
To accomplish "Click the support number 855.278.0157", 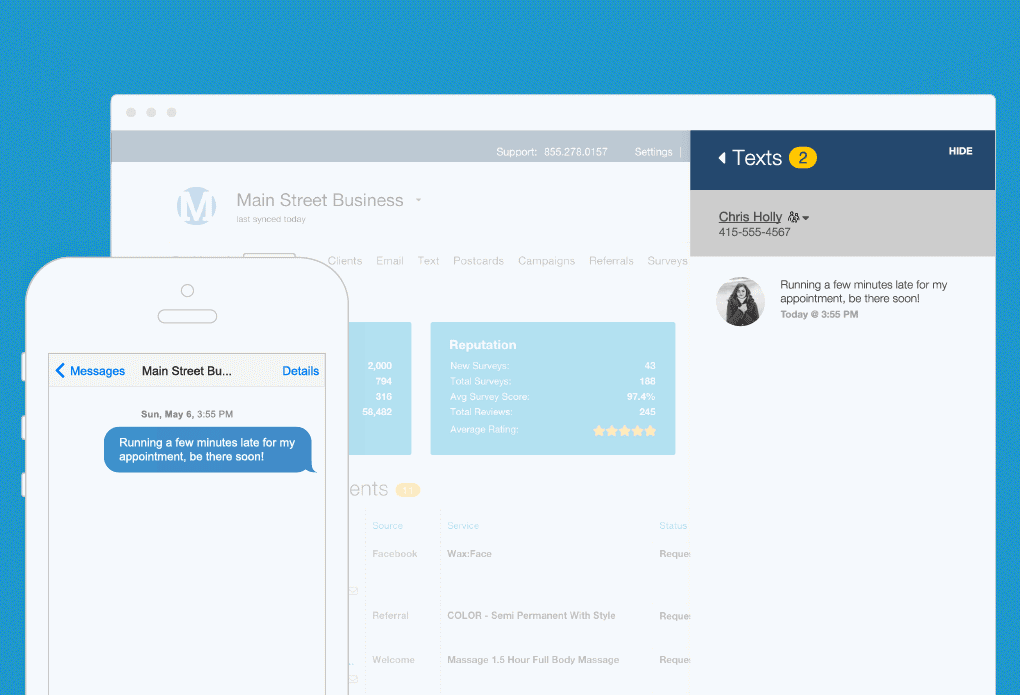I will tap(576, 152).
